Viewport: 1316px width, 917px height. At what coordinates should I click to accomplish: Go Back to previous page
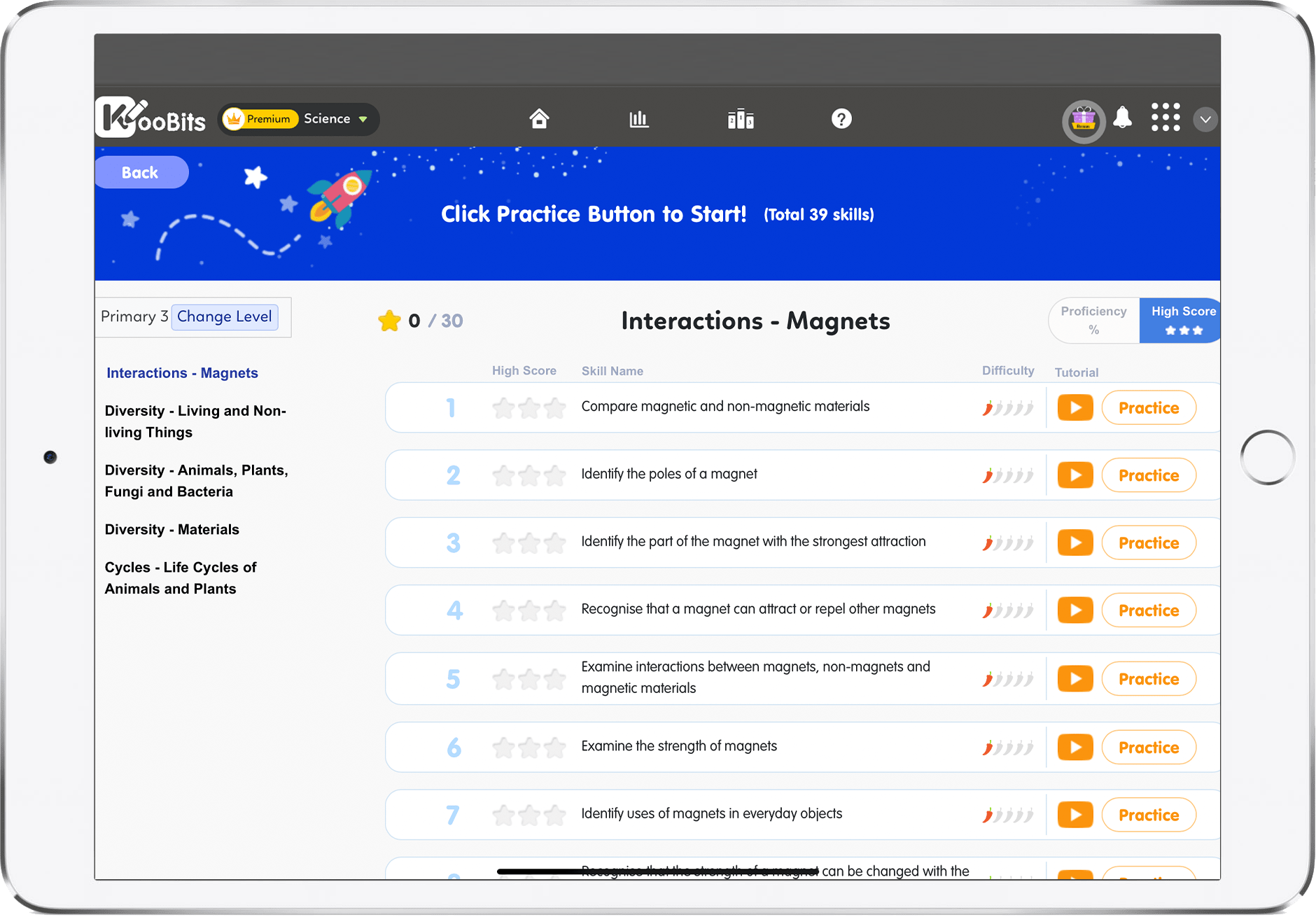141,172
